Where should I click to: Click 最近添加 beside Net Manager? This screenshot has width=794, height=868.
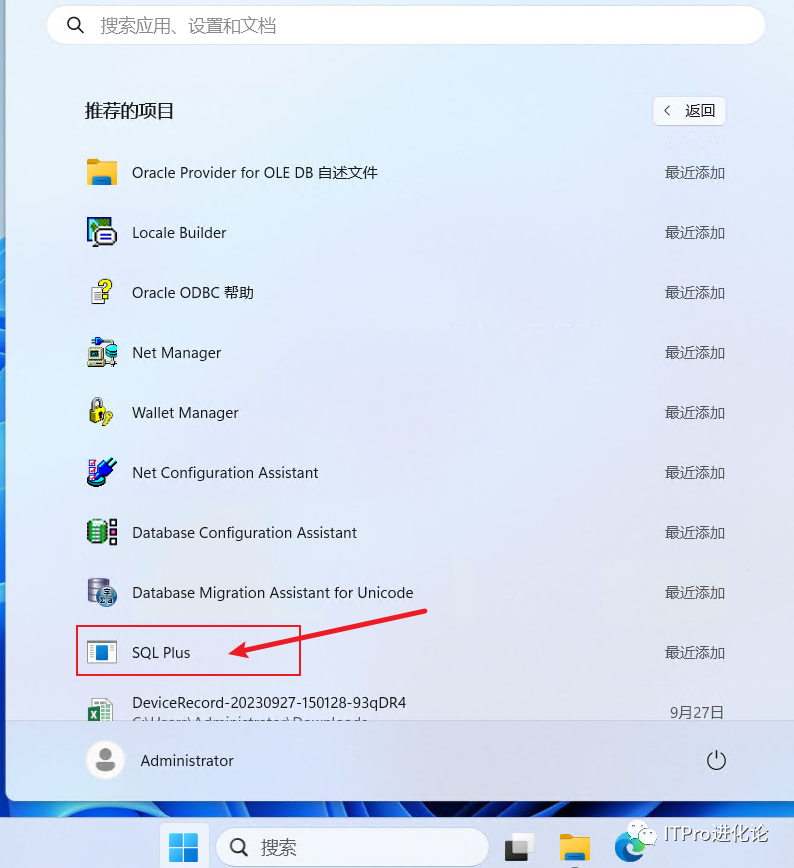coord(694,353)
